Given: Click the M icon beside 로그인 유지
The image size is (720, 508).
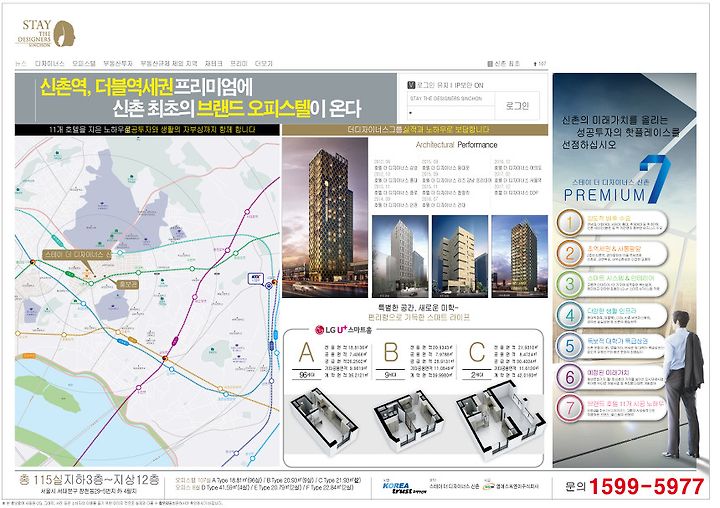Looking at the screenshot, I should tap(411, 85).
